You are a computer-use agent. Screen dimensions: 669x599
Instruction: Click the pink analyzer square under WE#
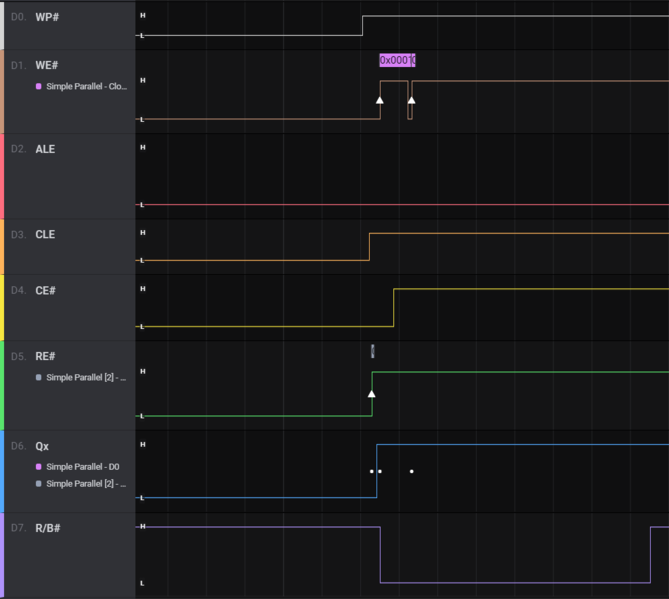(x=39, y=86)
